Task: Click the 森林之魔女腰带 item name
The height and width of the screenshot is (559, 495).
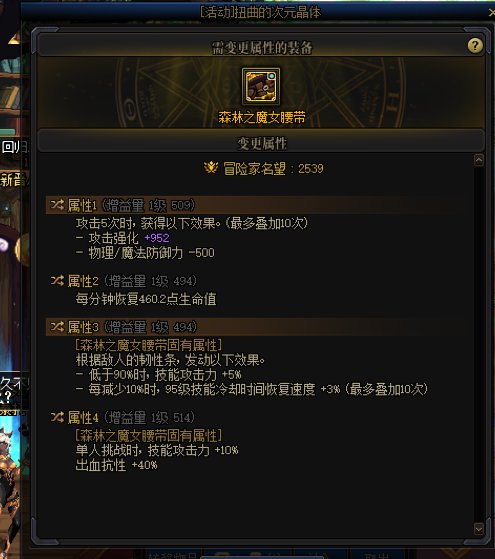Action: (262, 117)
